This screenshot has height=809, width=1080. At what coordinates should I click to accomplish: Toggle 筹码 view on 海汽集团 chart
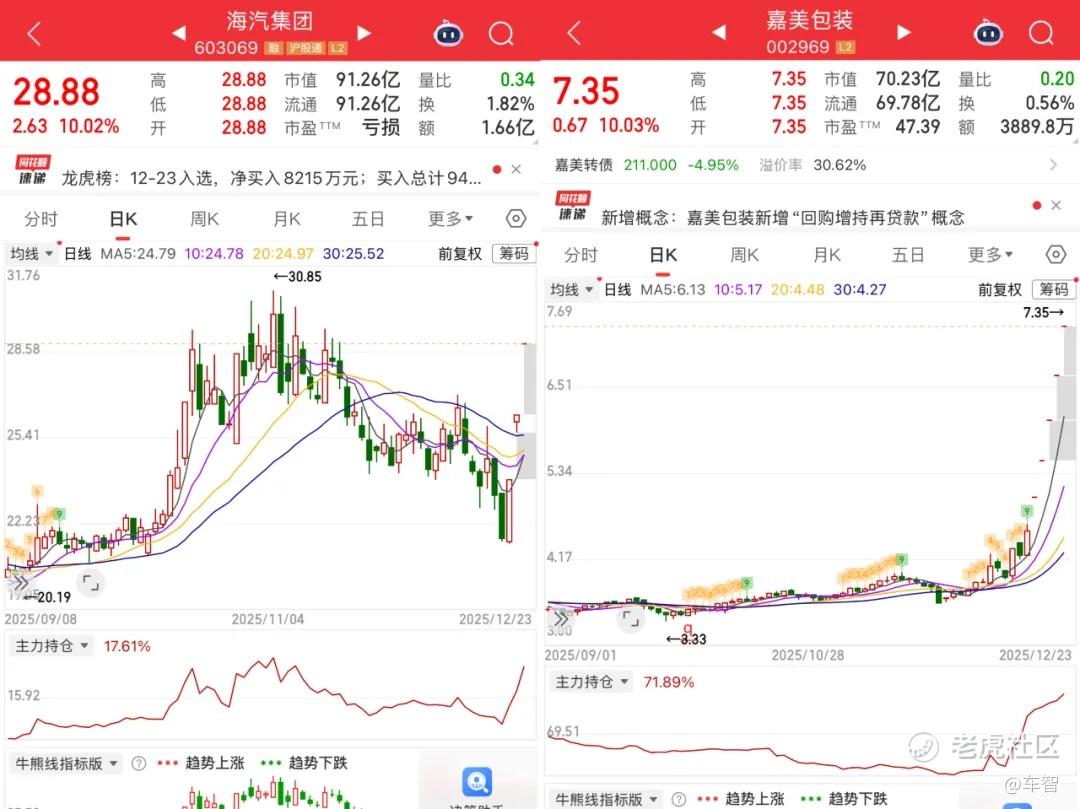tap(514, 253)
